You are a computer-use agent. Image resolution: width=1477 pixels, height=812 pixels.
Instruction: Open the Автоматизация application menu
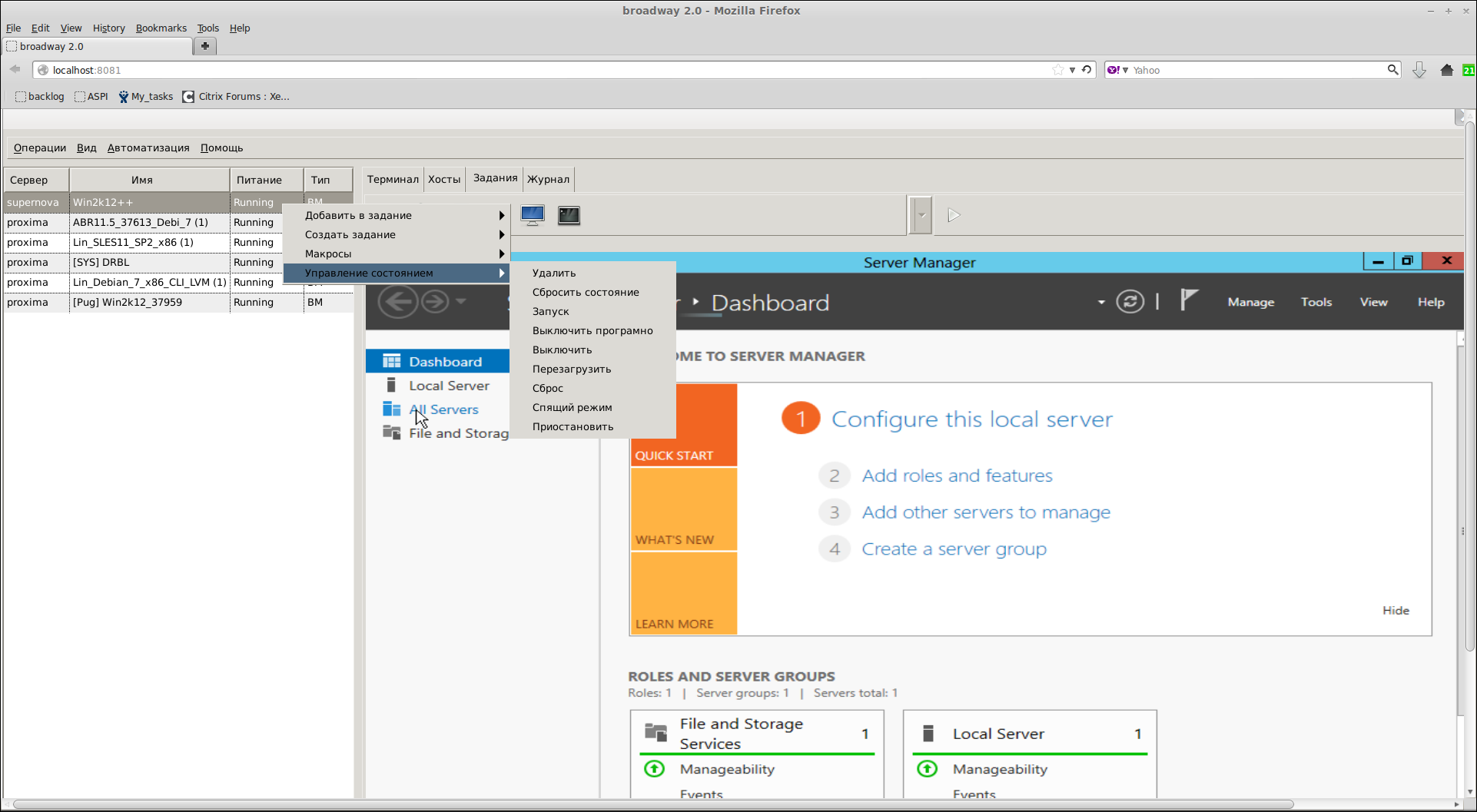tap(148, 147)
